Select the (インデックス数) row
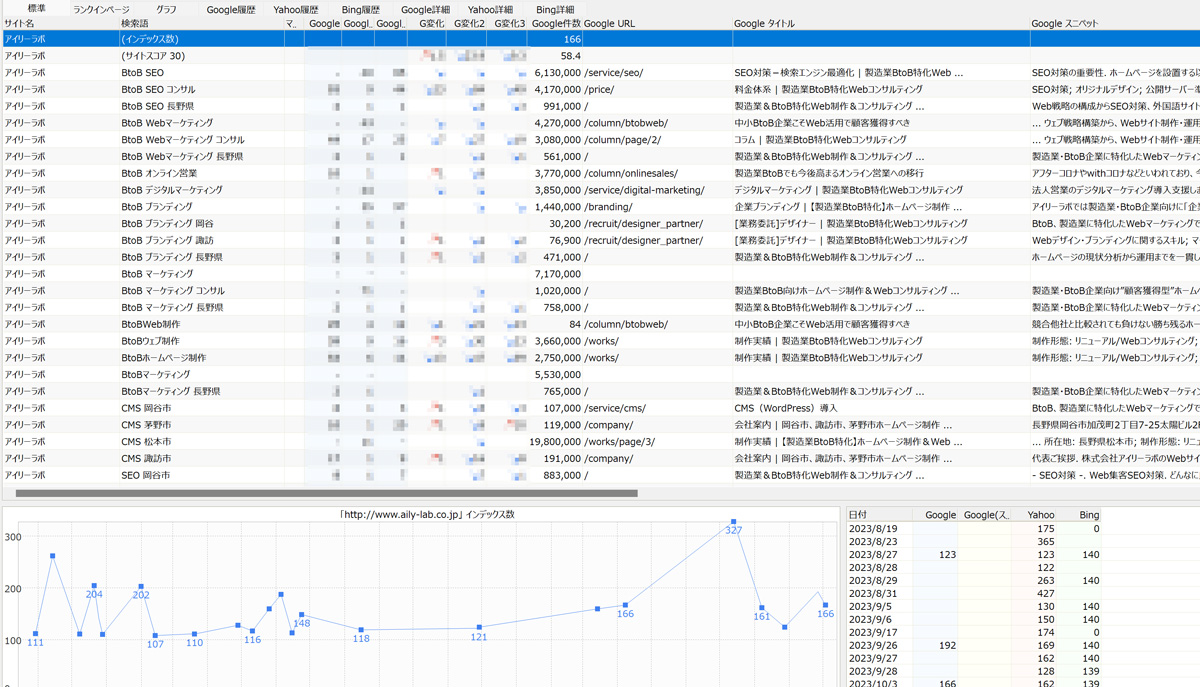1200x687 pixels. pos(600,39)
